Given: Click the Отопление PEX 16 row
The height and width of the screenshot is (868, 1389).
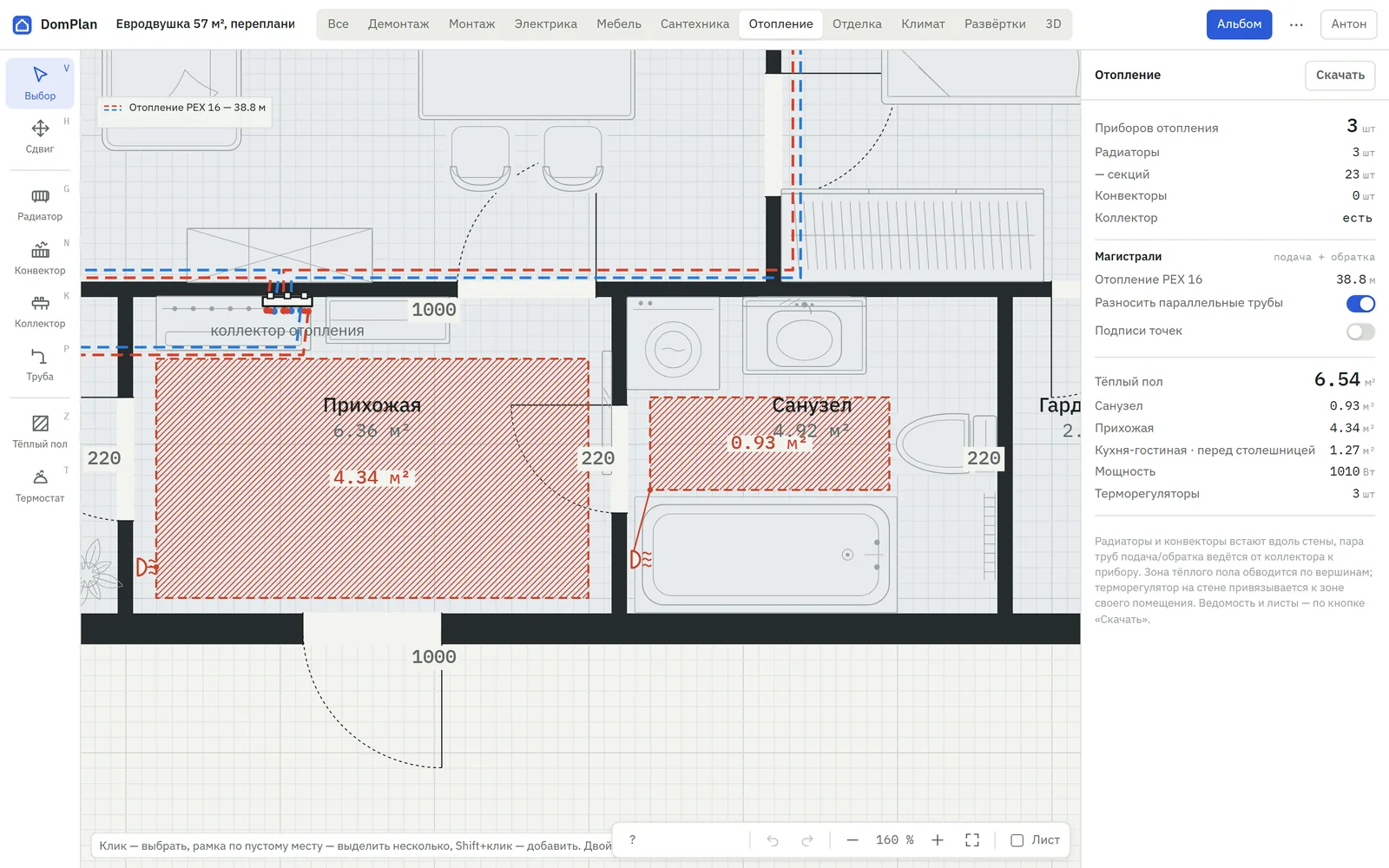Looking at the screenshot, I should [1234, 279].
